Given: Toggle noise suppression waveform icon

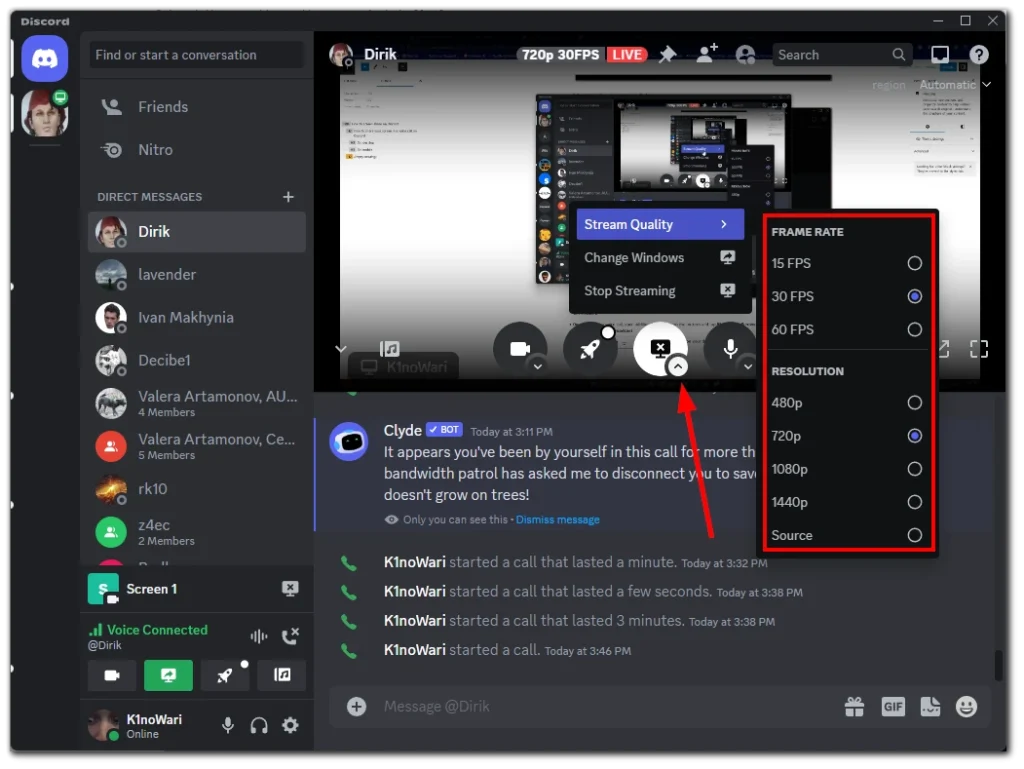Looking at the screenshot, I should click(x=259, y=636).
